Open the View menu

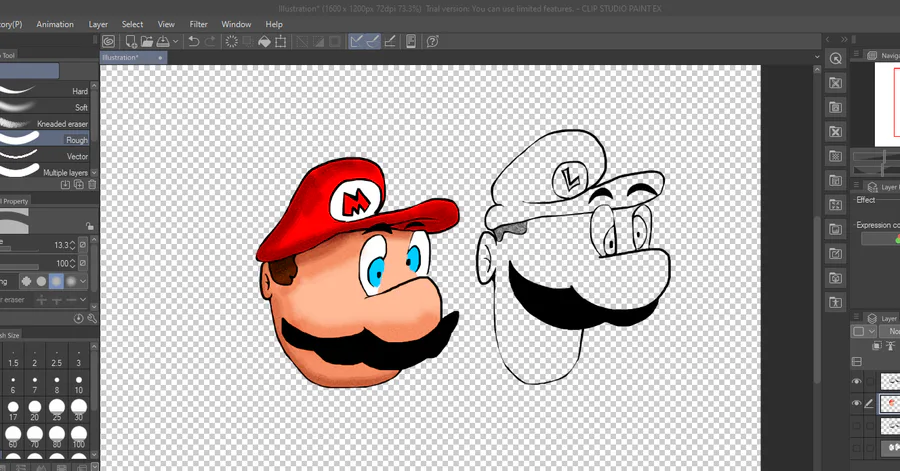point(166,24)
